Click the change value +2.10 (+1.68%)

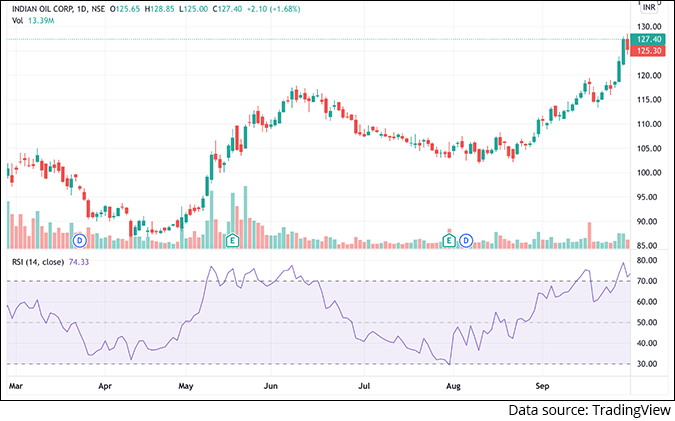point(273,9)
